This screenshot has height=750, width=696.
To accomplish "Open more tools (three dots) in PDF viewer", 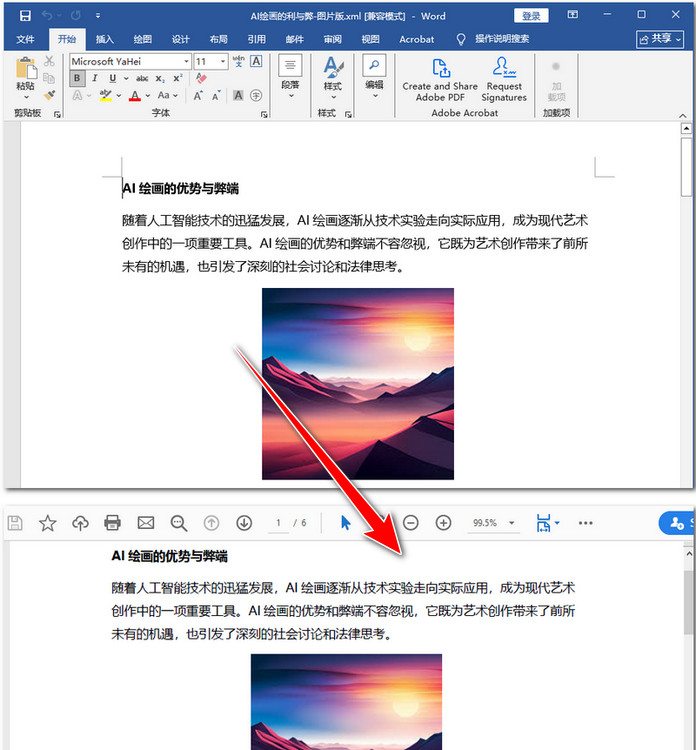I will tap(586, 523).
